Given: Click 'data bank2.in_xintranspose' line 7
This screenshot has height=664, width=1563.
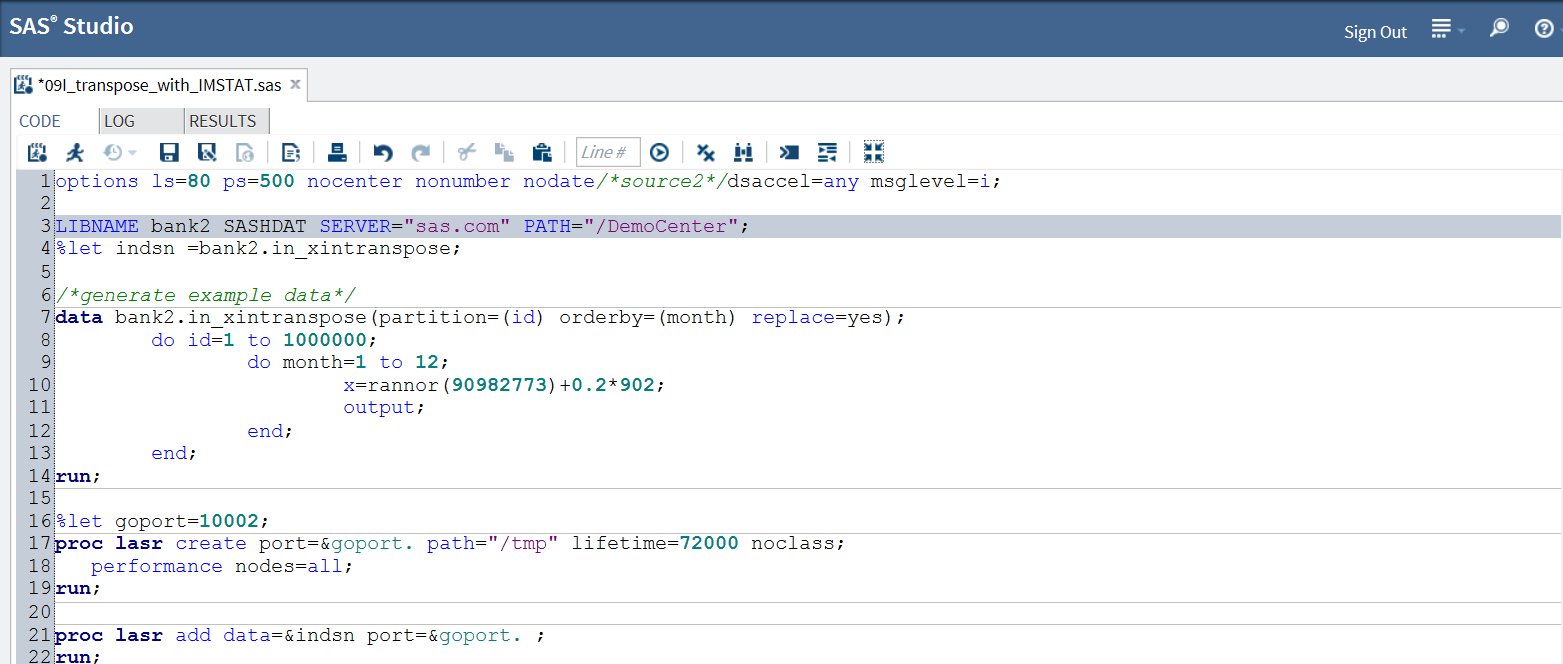Looking at the screenshot, I should [x=480, y=317].
